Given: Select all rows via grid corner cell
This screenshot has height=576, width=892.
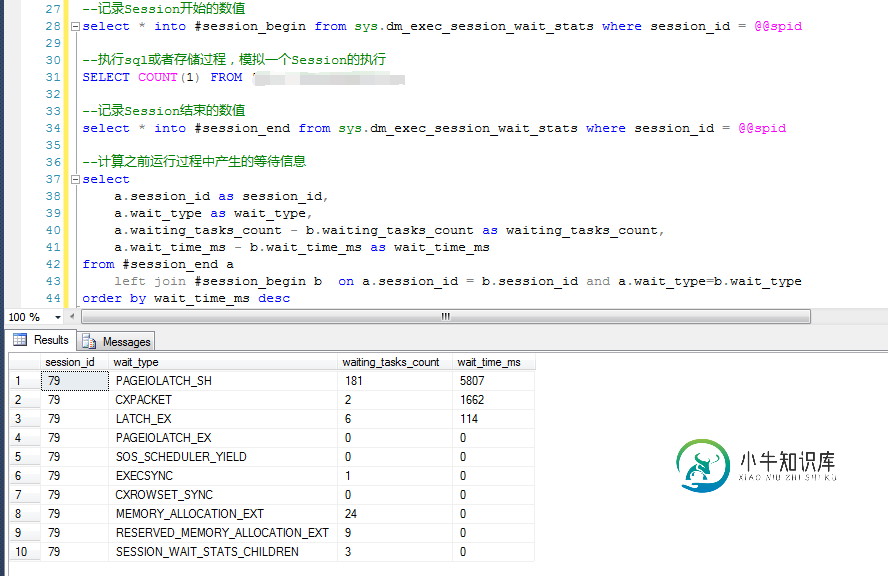Looking at the screenshot, I should (24, 362).
